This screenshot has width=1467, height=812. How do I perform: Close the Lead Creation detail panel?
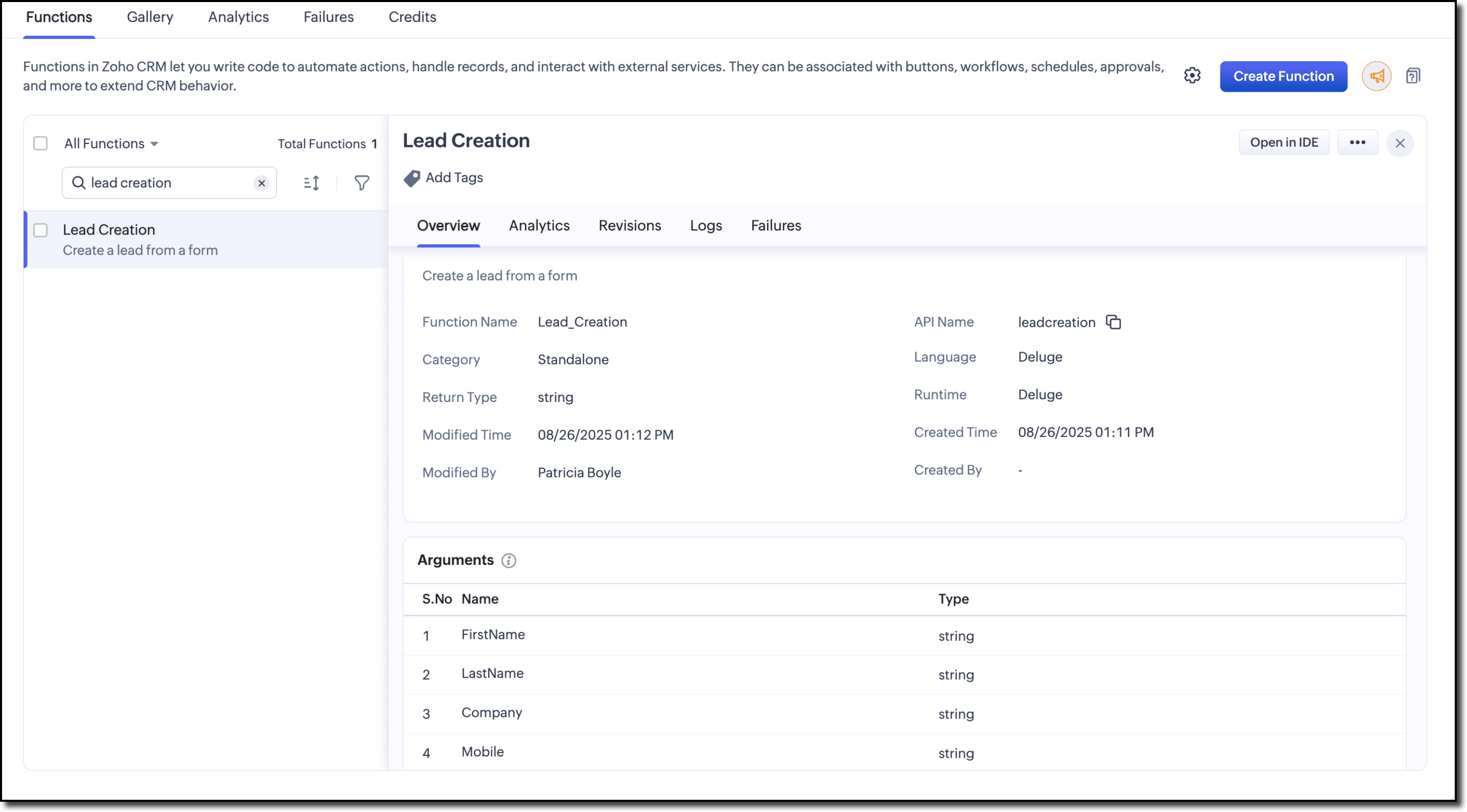point(1400,144)
